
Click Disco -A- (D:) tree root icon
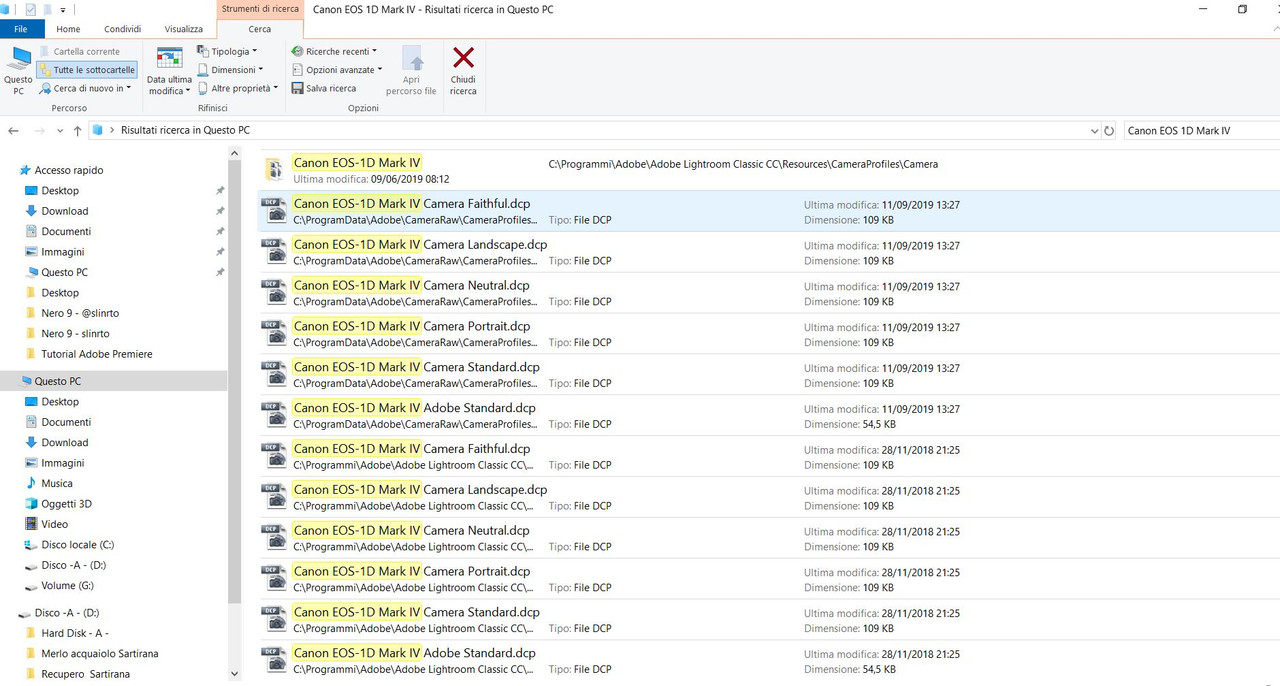26,612
